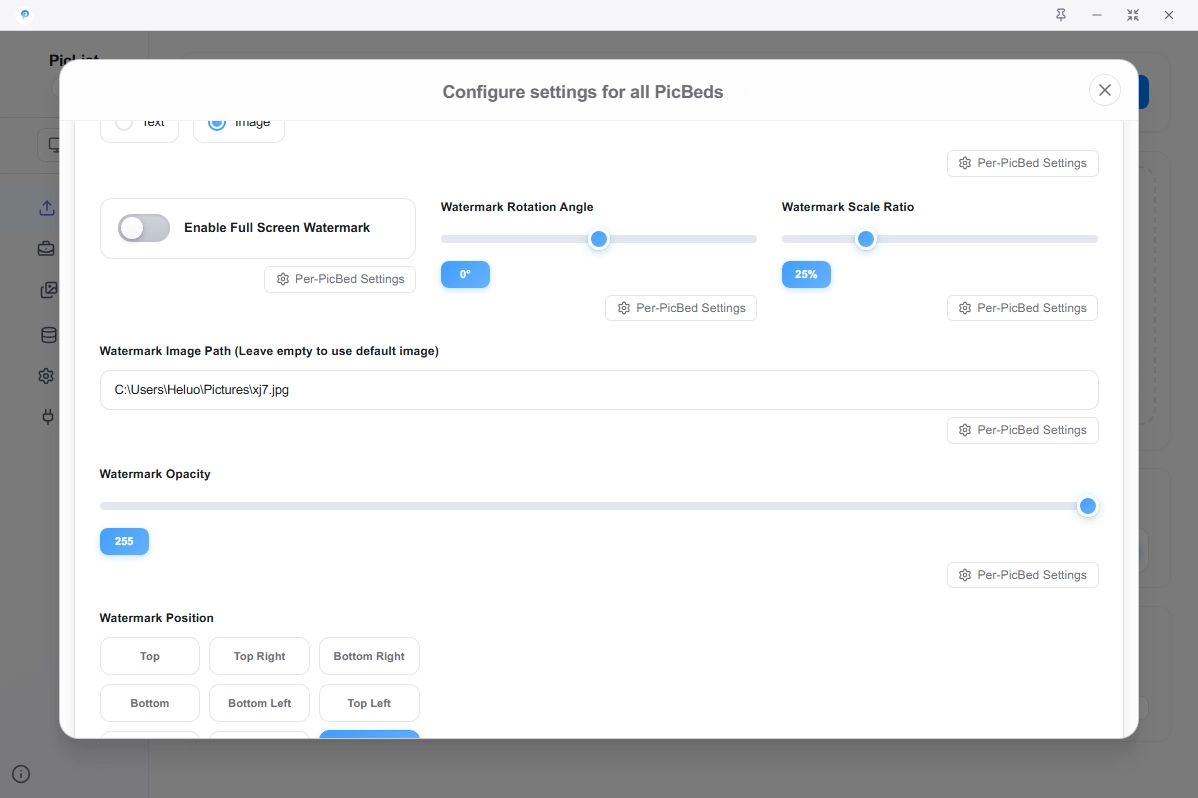Focus the Watermark Image Path field
Image resolution: width=1198 pixels, height=798 pixels.
click(598, 390)
